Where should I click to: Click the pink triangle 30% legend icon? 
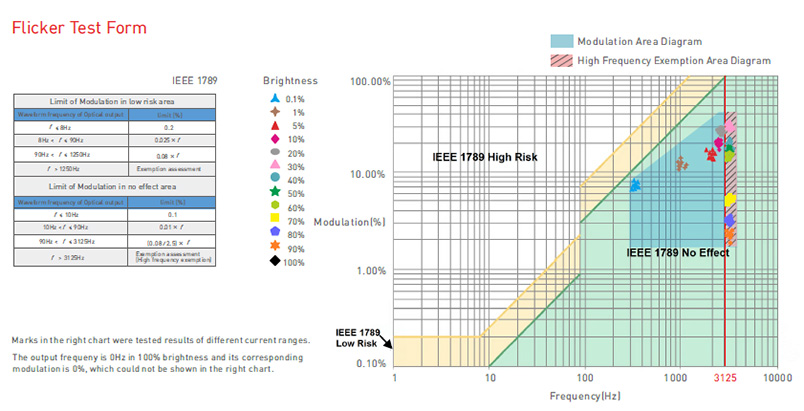(275, 165)
